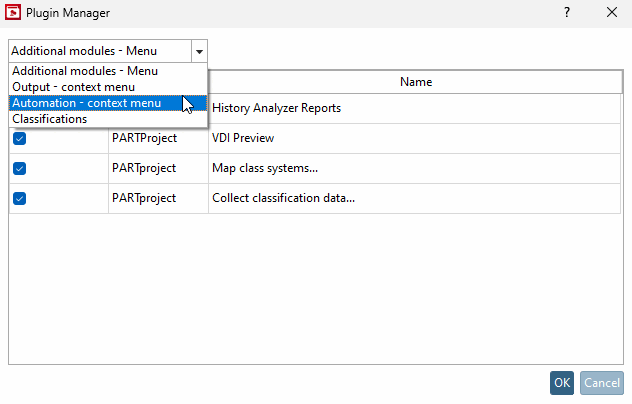Toggle the 'Map class systems...' checkbox

pos(20,168)
